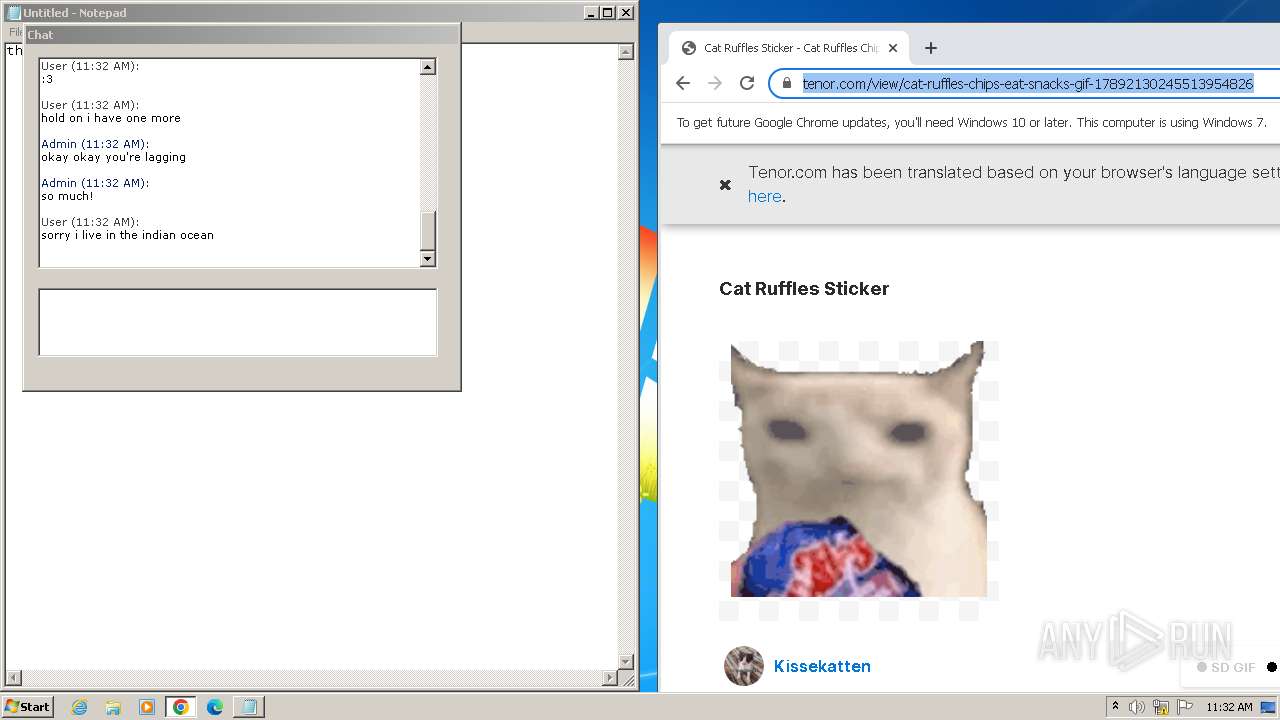Click the Cat Ruffles Sticker heading

pos(804,289)
